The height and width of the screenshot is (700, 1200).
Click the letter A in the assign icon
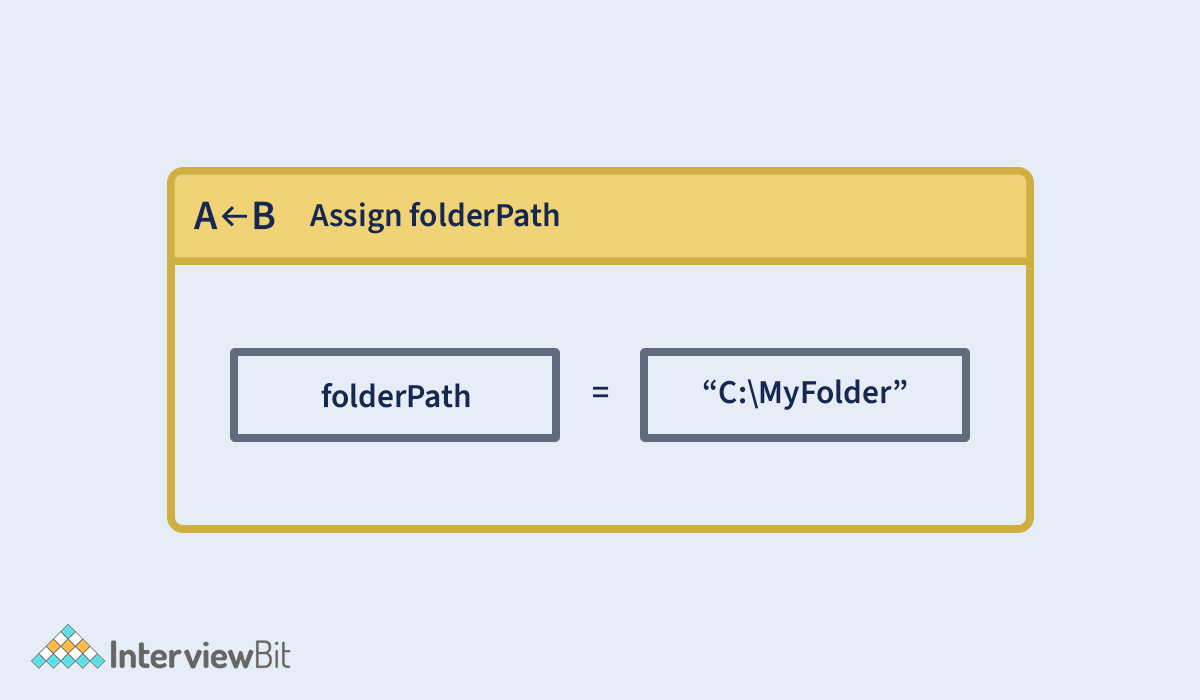(206, 216)
